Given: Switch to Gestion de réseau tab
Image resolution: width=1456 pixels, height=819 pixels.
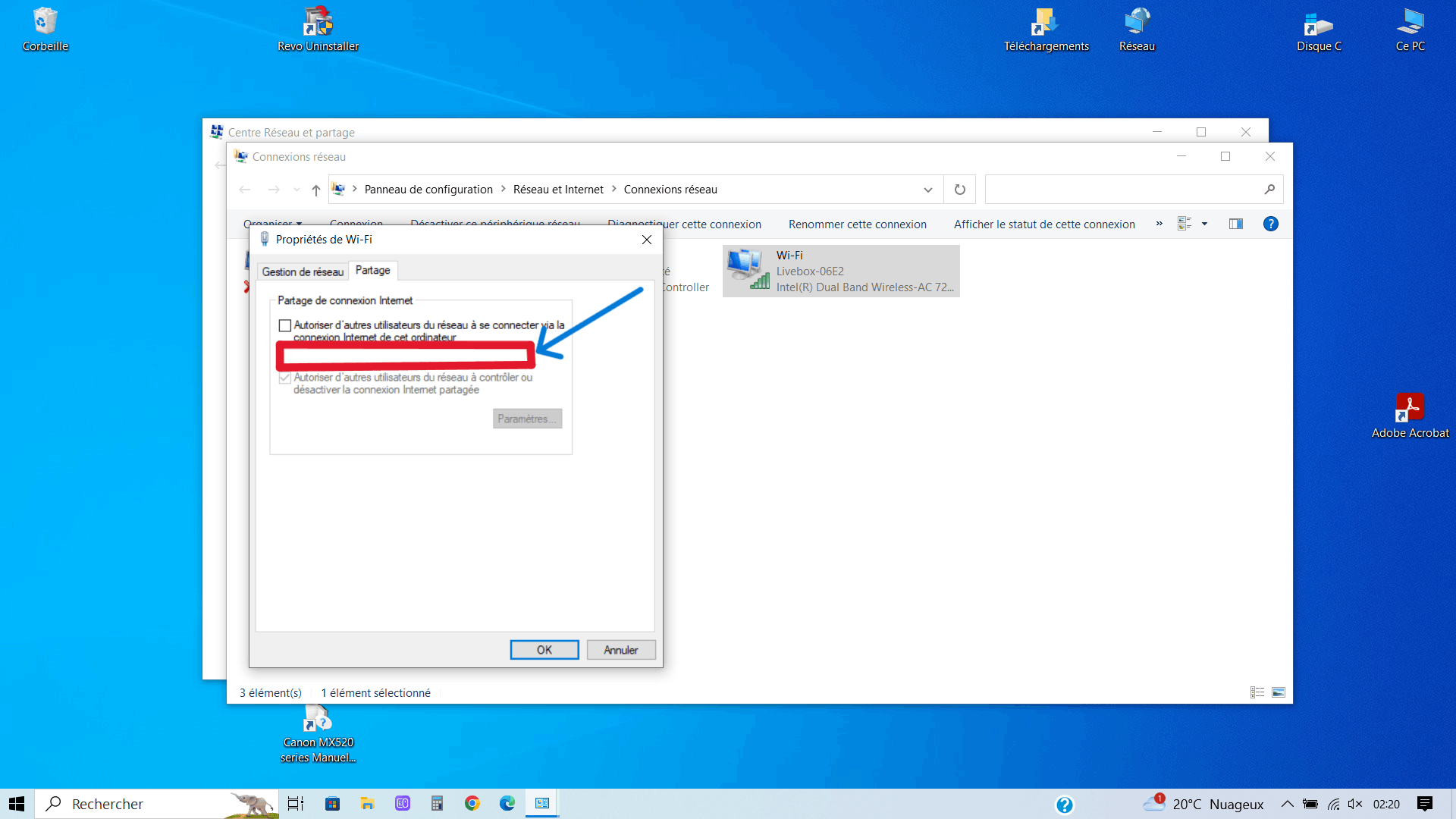Looking at the screenshot, I should coord(303,271).
